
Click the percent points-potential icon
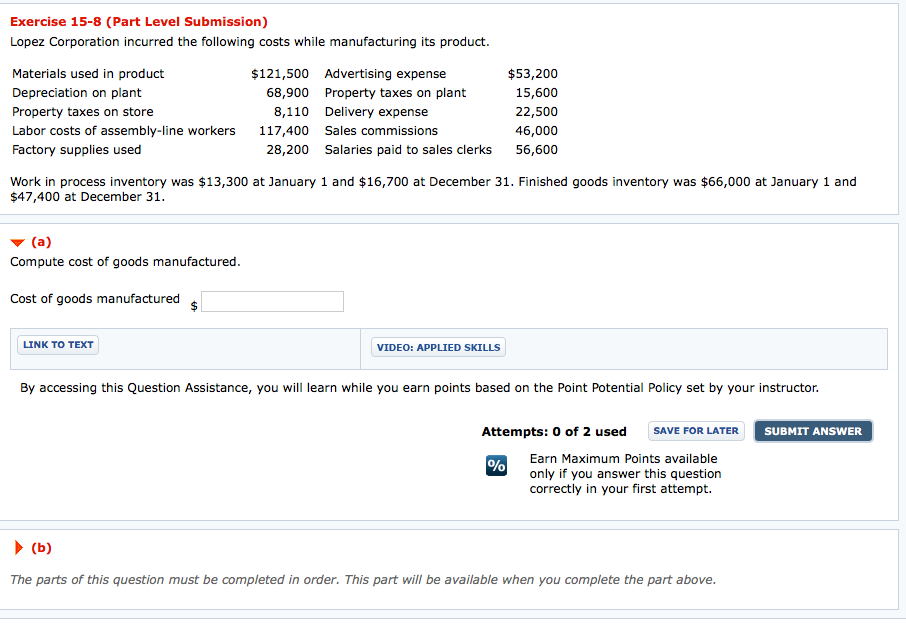pyautogui.click(x=496, y=466)
